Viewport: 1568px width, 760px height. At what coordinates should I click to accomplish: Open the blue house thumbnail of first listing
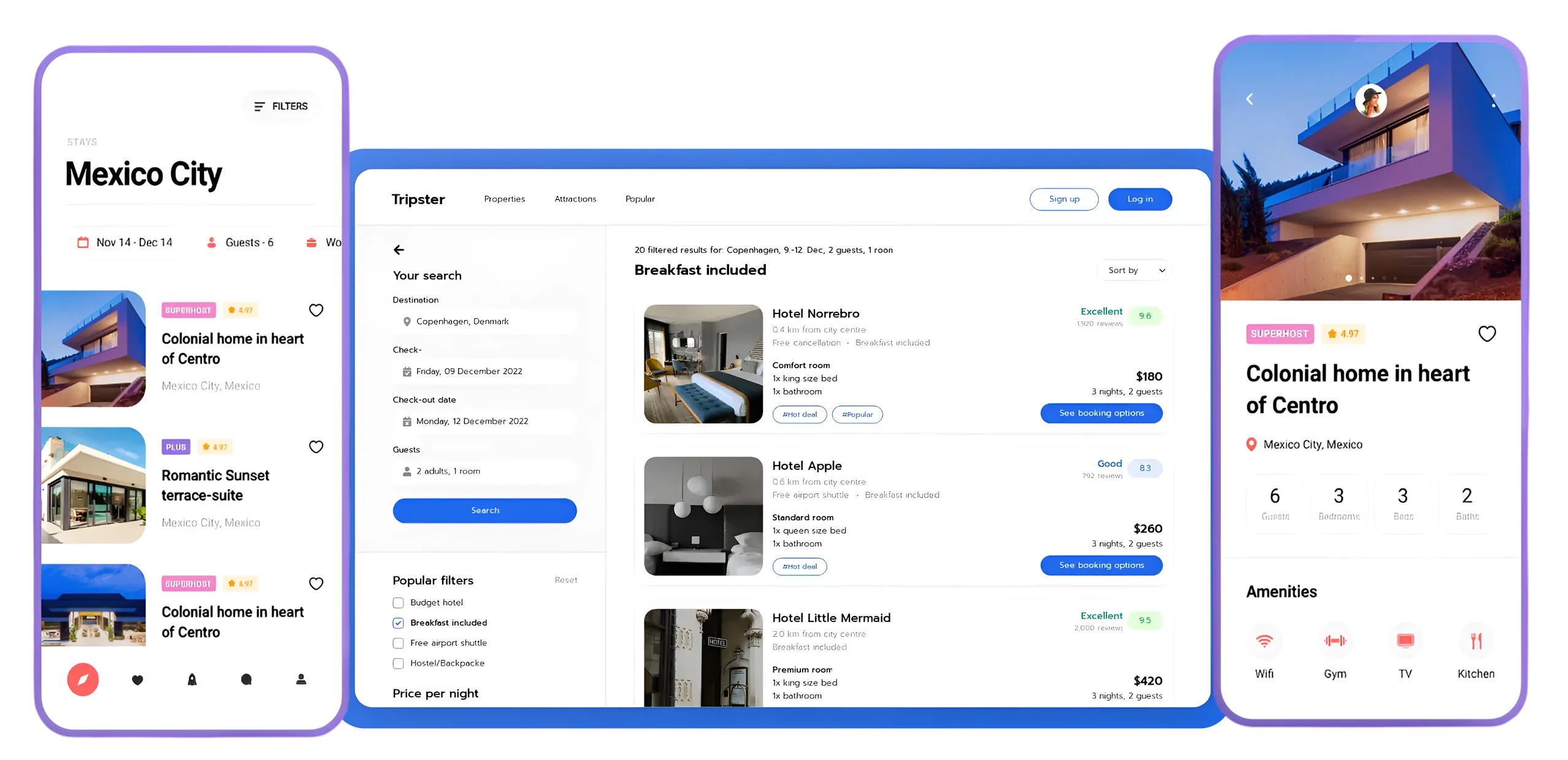point(93,348)
